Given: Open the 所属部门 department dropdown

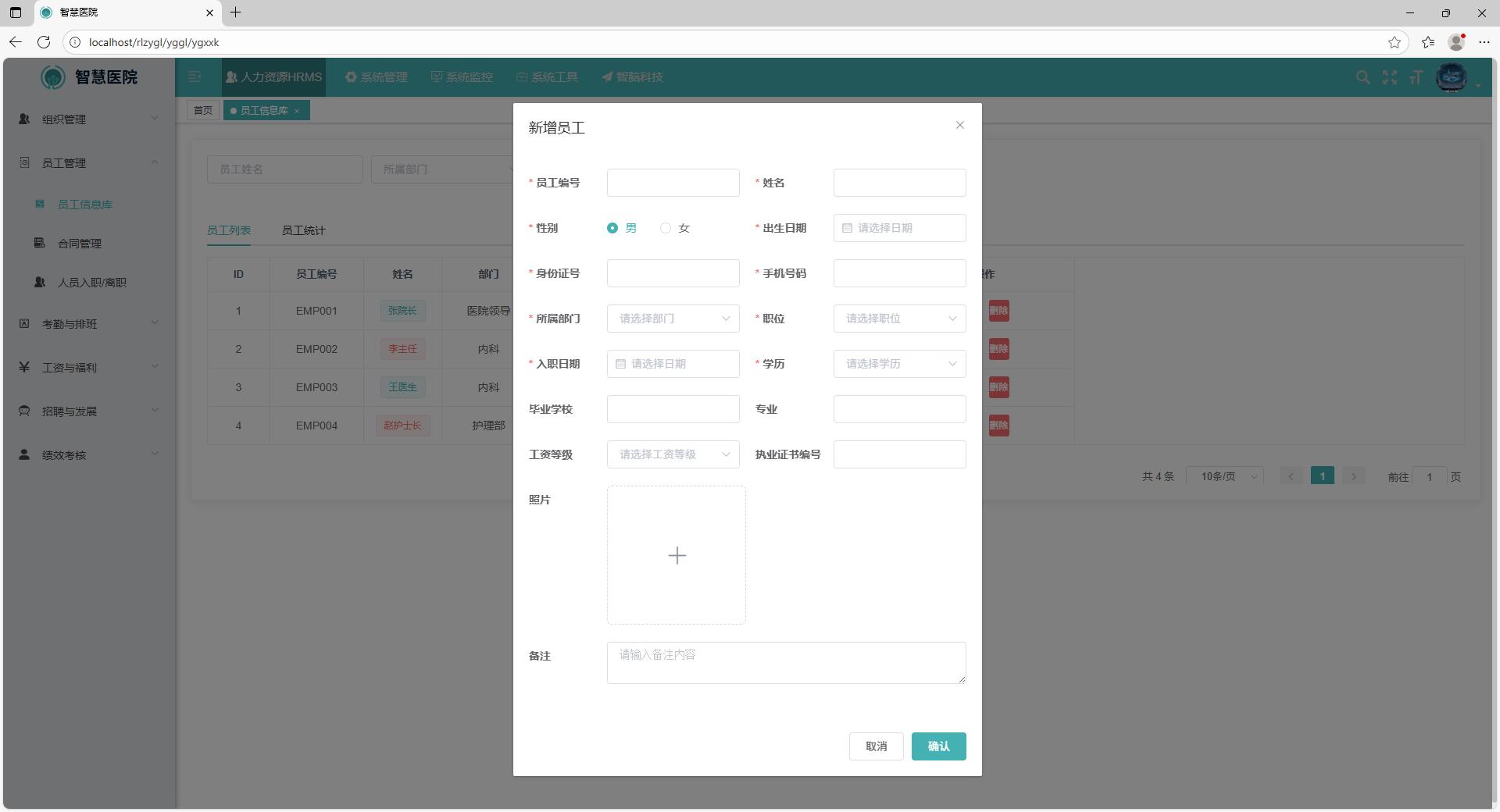Looking at the screenshot, I should [673, 319].
